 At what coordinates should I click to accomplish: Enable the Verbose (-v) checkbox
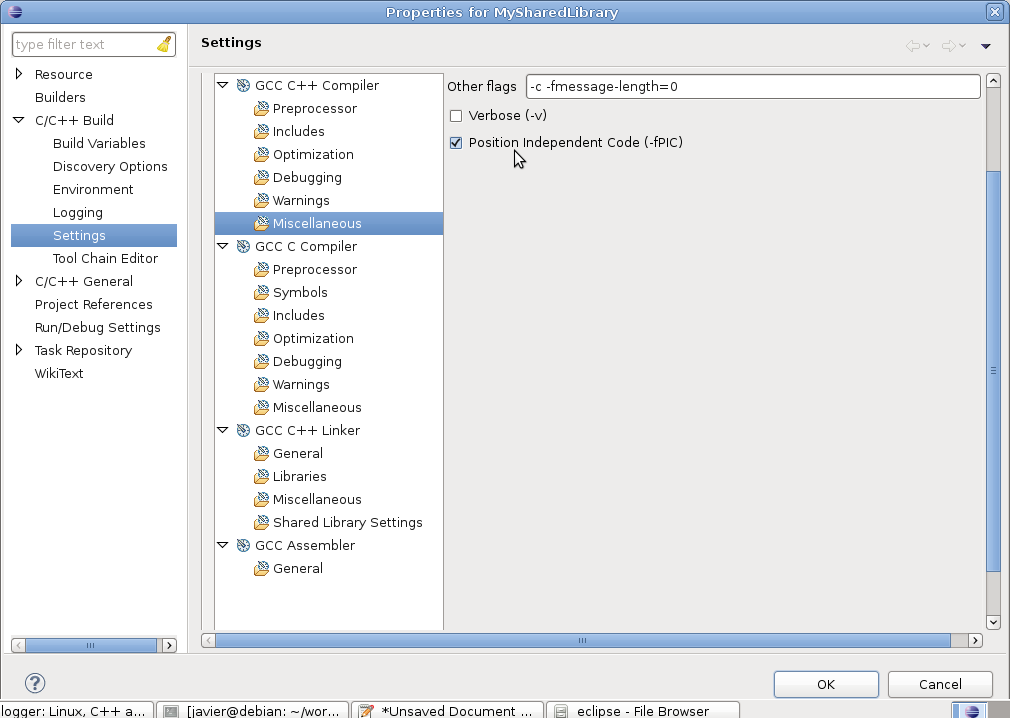pos(456,116)
